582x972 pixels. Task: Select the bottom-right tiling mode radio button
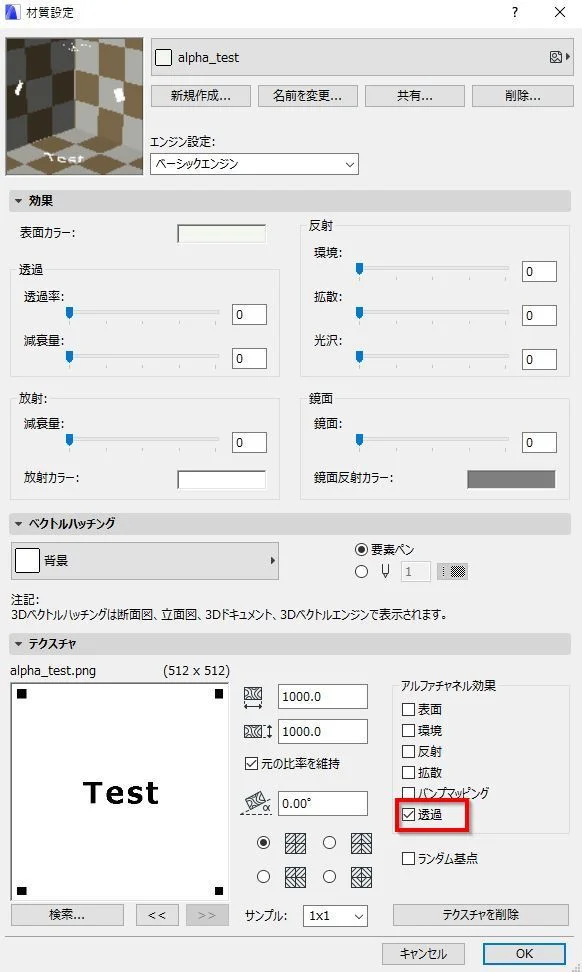point(330,877)
